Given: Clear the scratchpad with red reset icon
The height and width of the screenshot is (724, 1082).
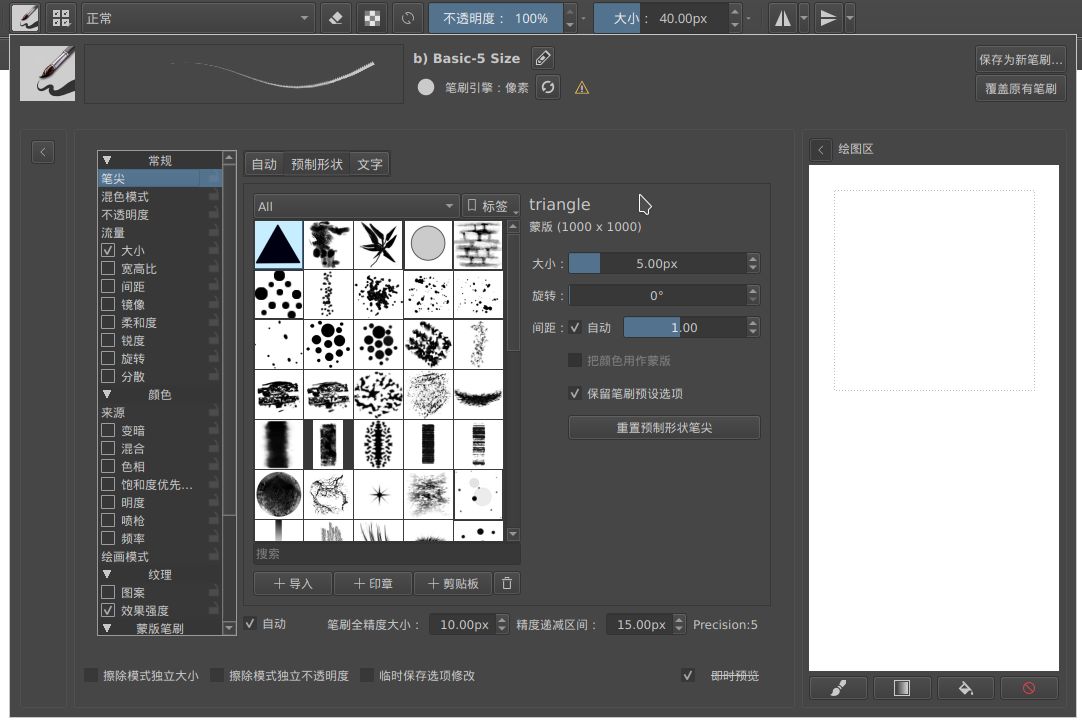Looking at the screenshot, I should pos(1028,688).
